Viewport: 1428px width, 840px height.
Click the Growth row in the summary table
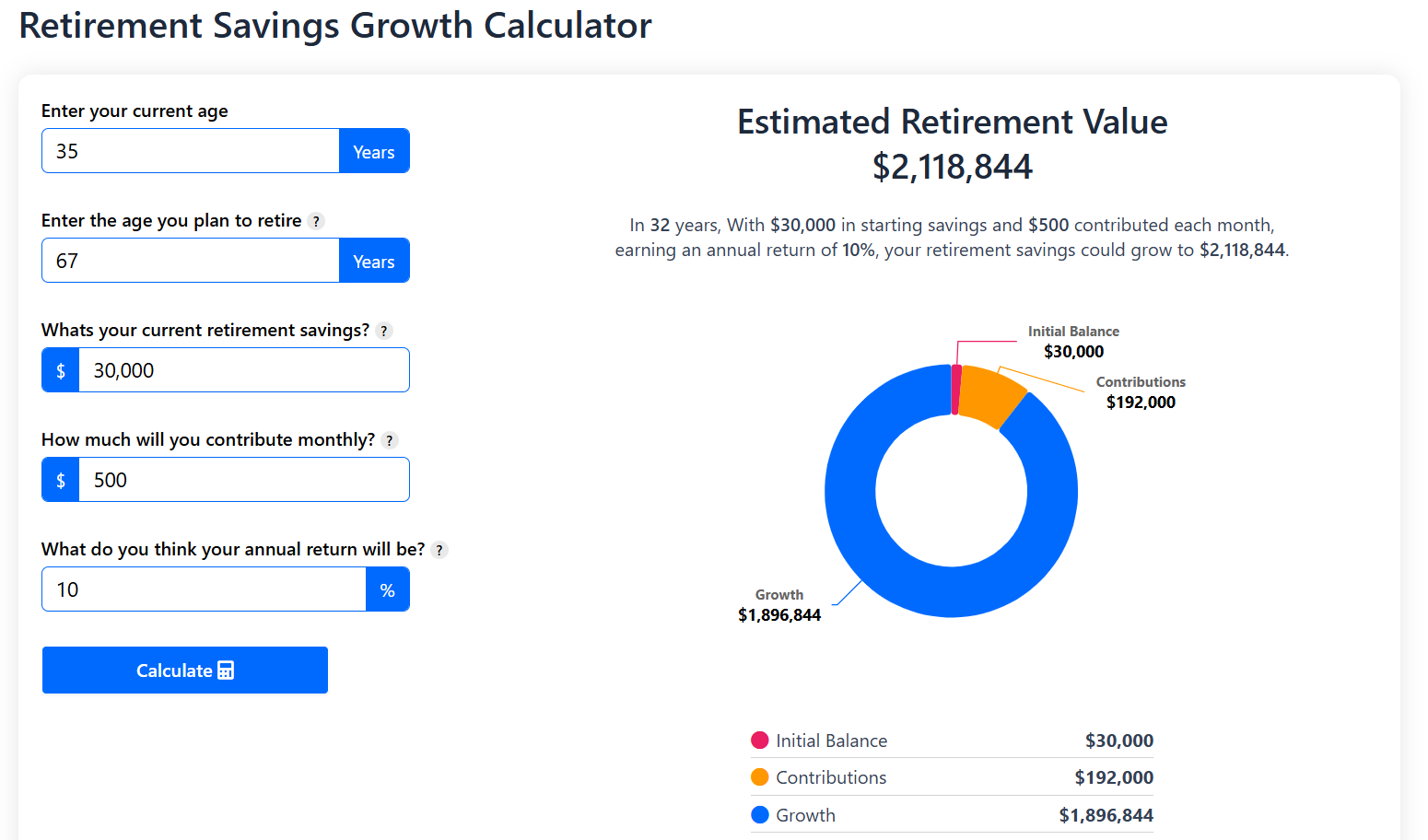point(949,814)
